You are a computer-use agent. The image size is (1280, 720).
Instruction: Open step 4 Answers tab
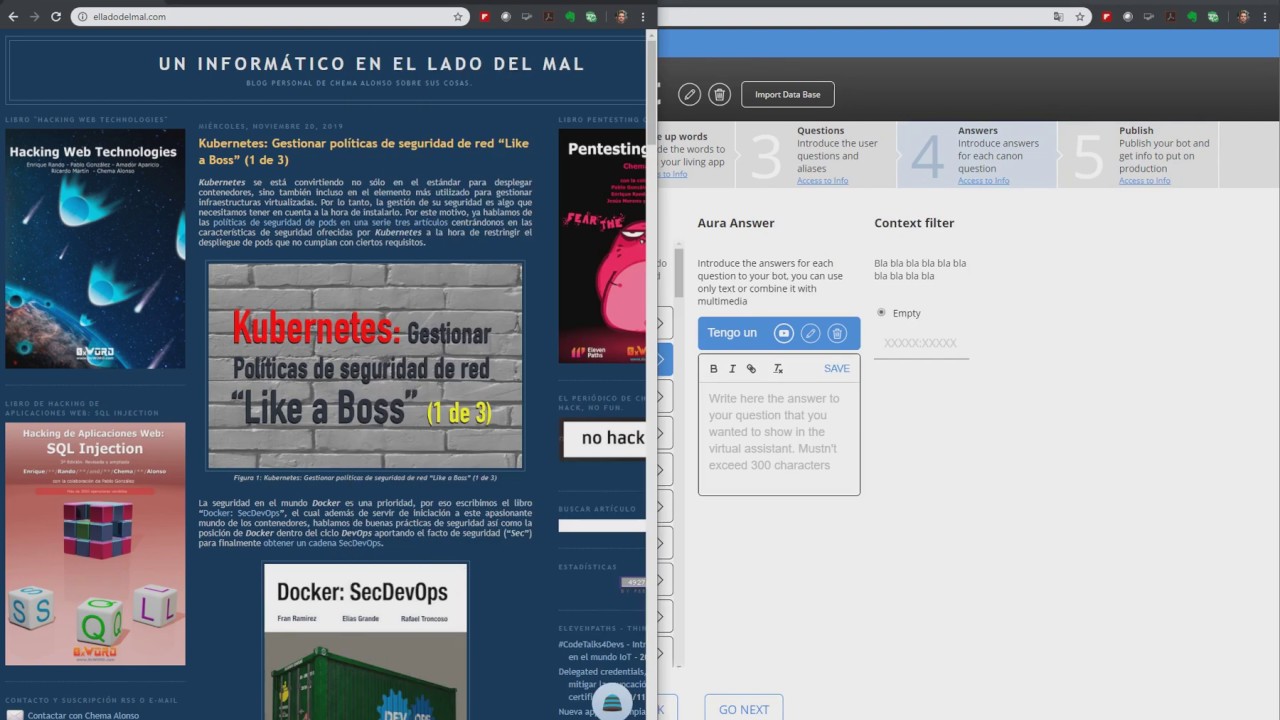[x=977, y=155]
